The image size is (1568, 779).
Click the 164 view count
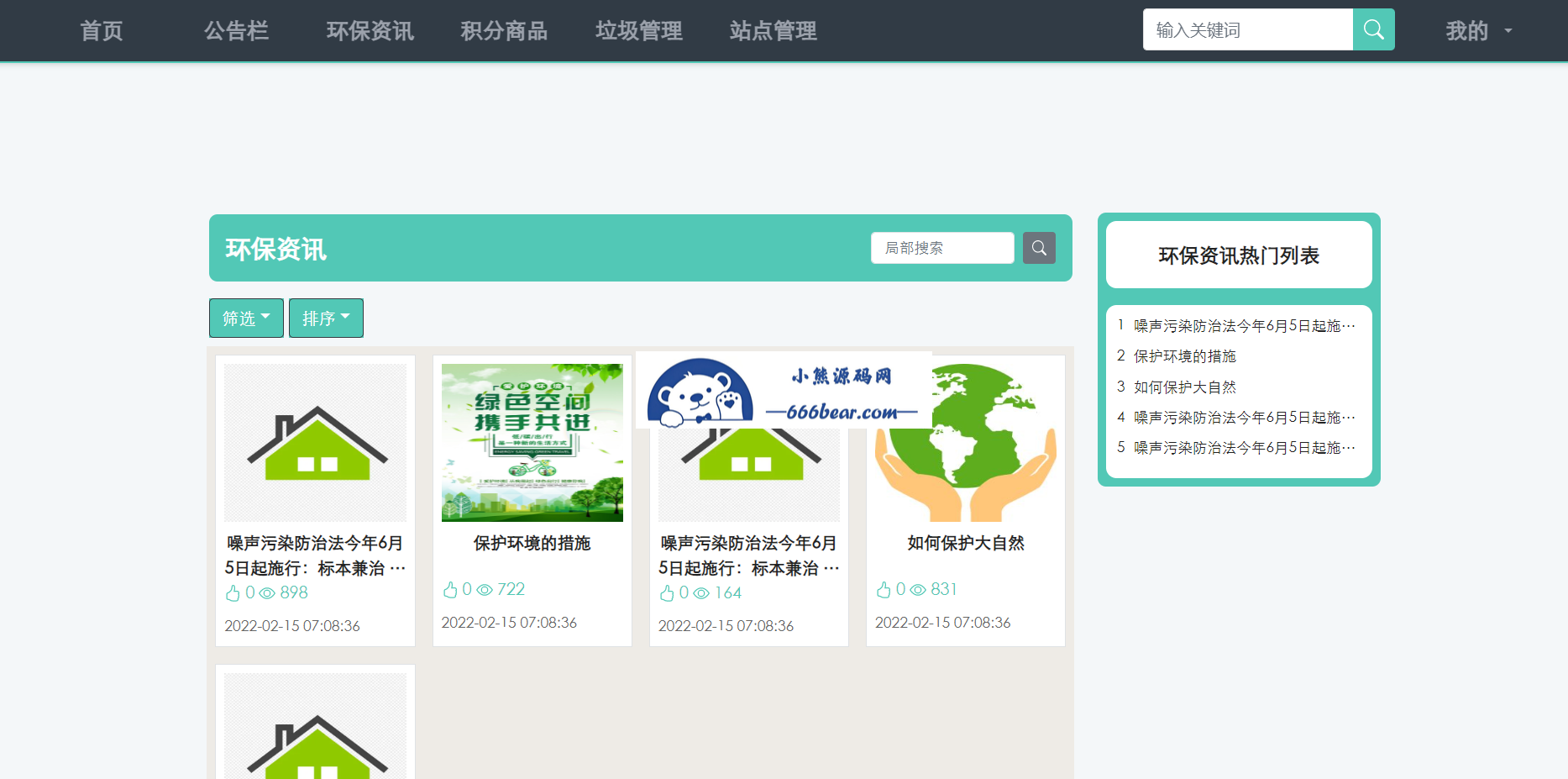[728, 593]
